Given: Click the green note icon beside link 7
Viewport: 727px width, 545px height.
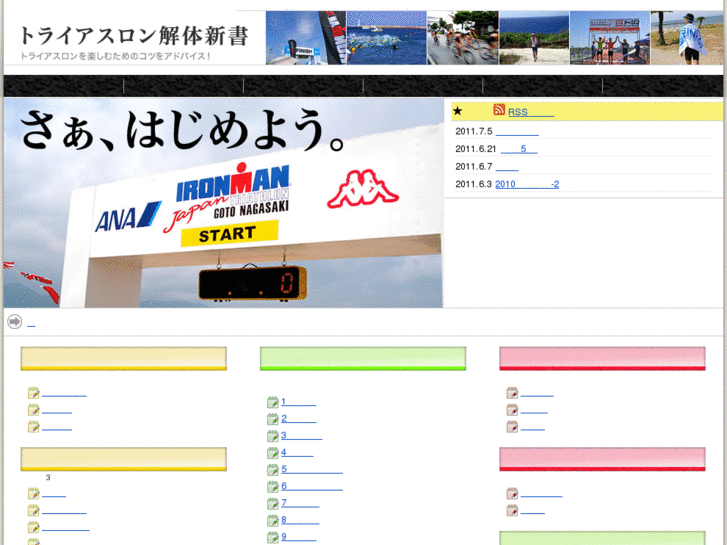Looking at the screenshot, I should (x=273, y=503).
